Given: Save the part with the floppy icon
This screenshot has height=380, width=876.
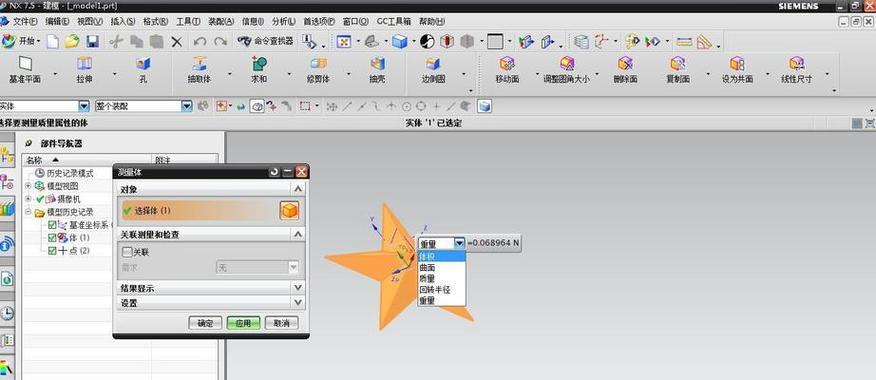Looking at the screenshot, I should [93, 41].
